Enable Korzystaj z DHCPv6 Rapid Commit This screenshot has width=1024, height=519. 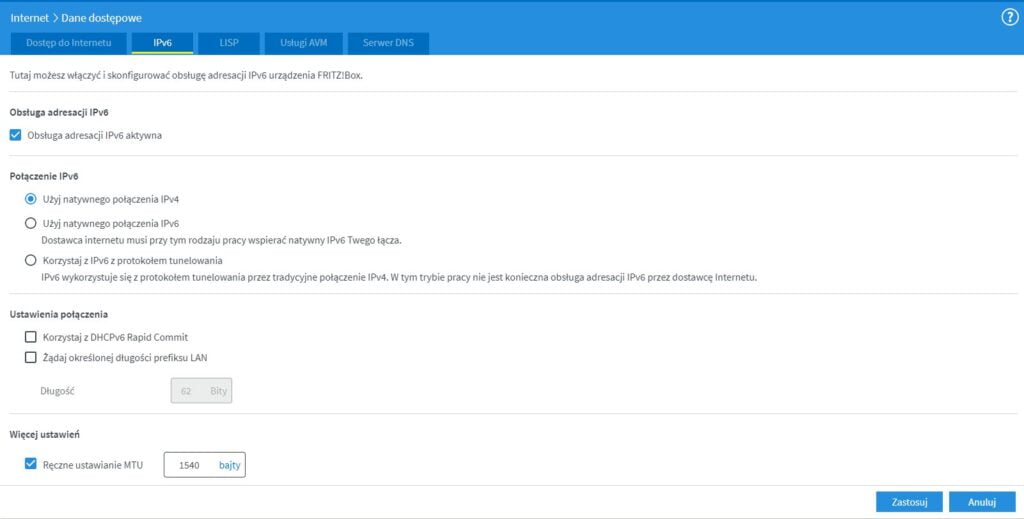tap(30, 337)
